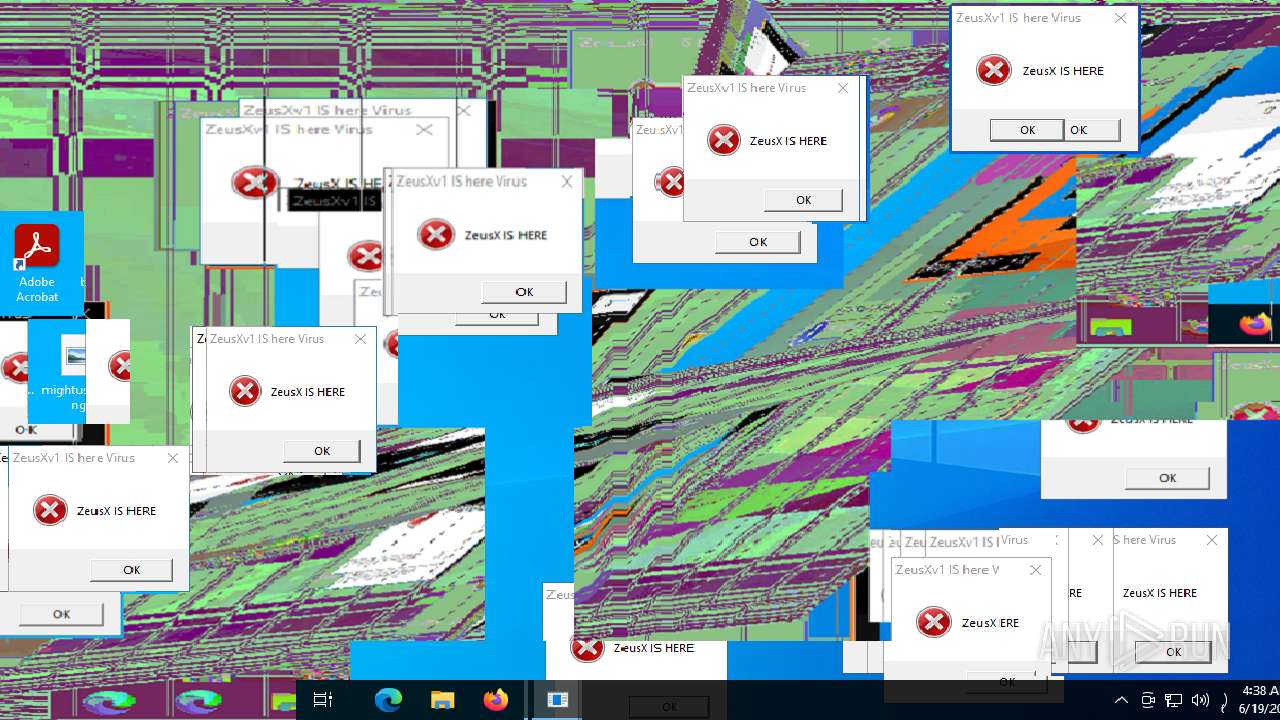Click OK in the bottom-right 'S here Virus' dialog
1280x720 pixels.
(x=1173, y=652)
